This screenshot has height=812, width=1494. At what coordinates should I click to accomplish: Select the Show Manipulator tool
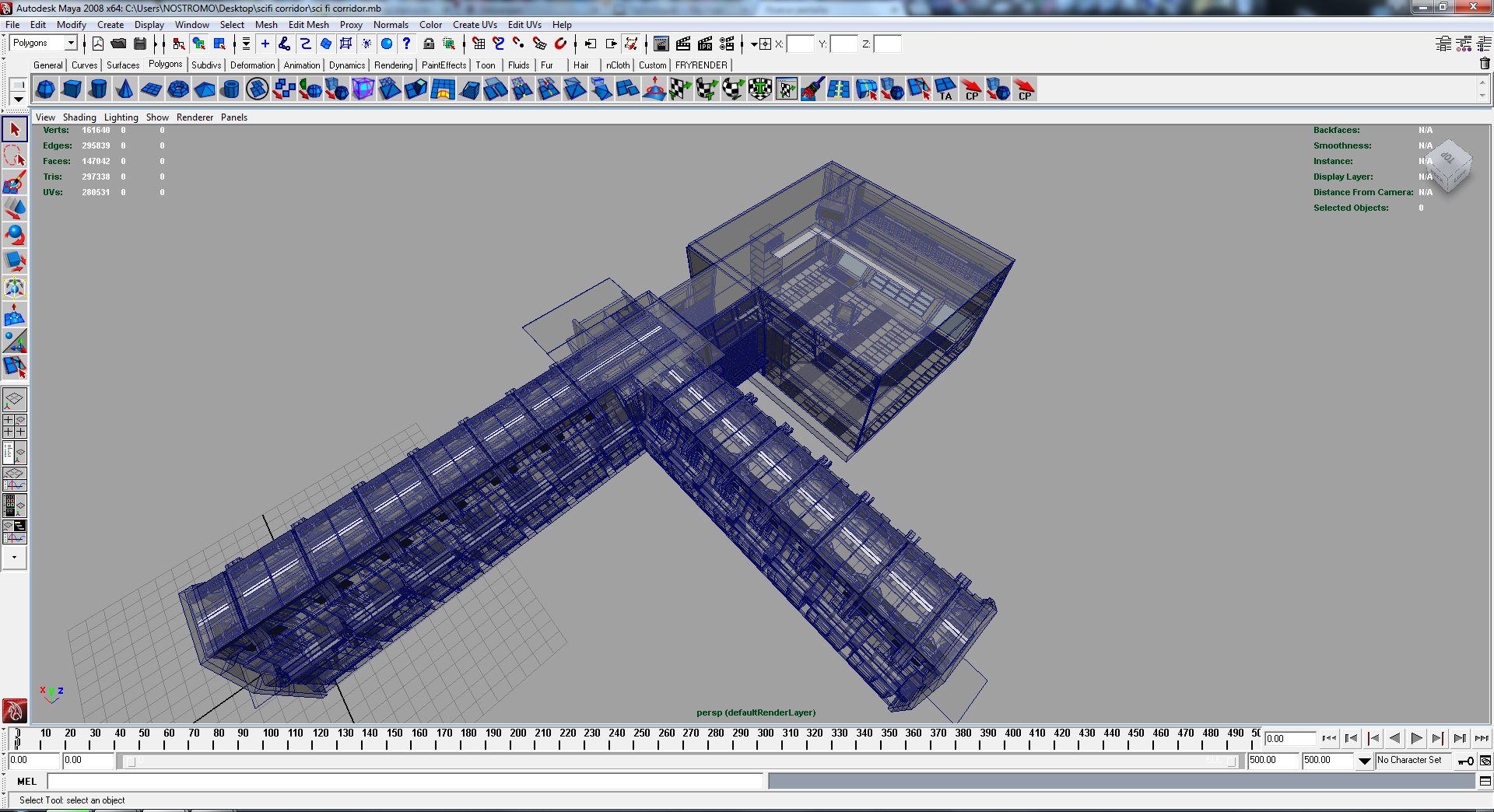pyautogui.click(x=15, y=341)
